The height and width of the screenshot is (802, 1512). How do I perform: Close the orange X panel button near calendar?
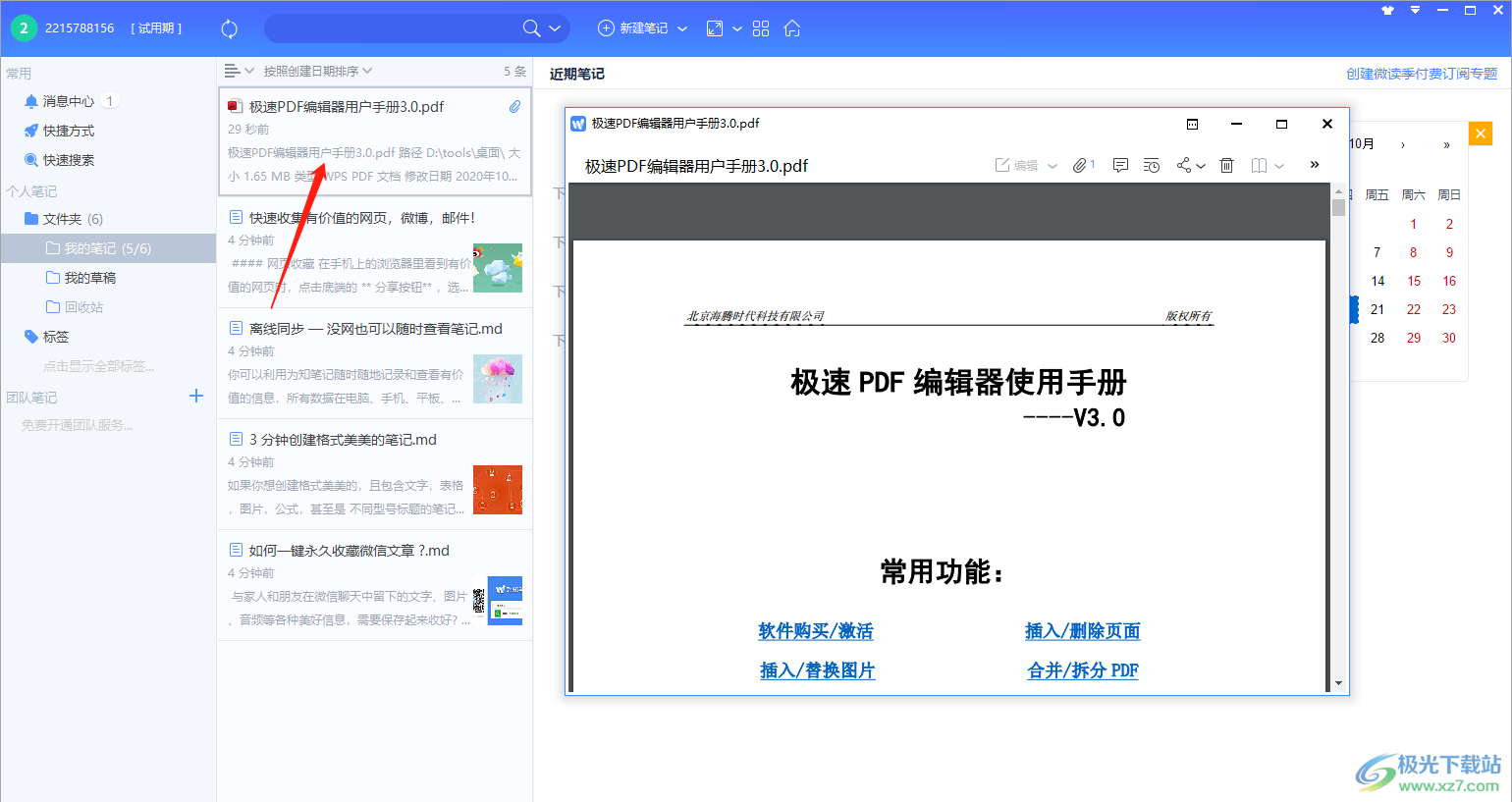pyautogui.click(x=1480, y=133)
